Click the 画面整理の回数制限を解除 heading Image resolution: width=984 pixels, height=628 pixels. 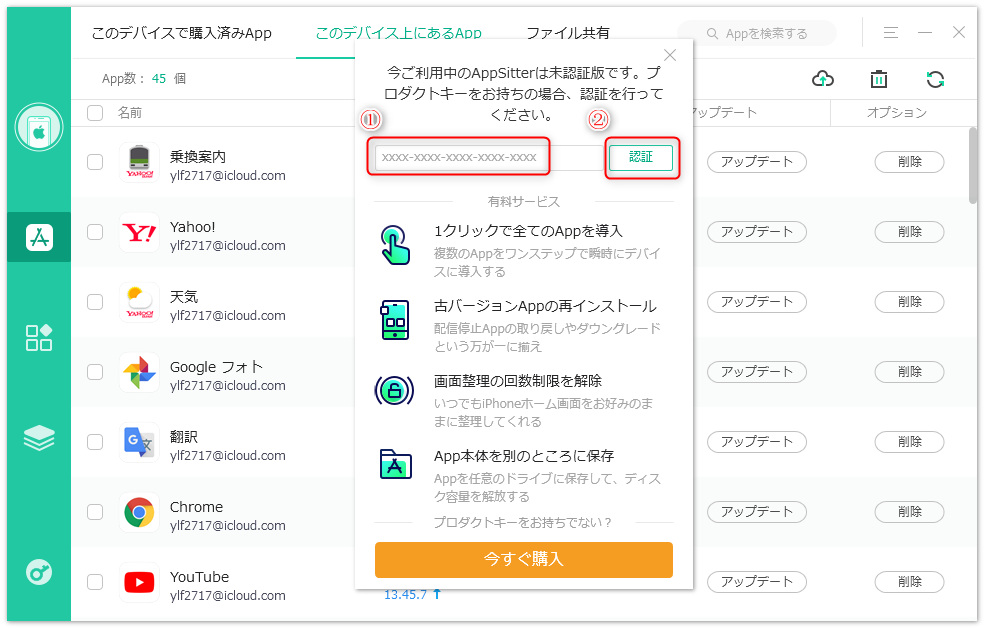click(x=518, y=381)
